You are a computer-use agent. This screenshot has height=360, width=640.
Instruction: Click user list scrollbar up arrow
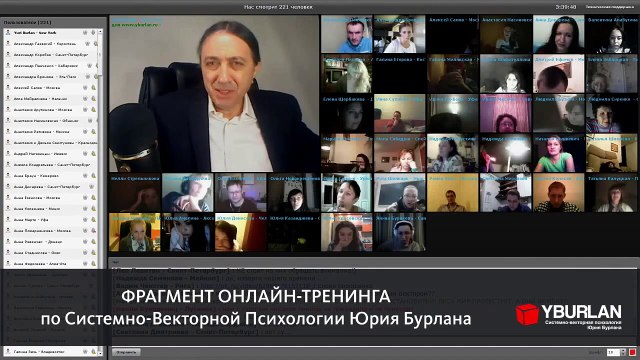click(100, 31)
